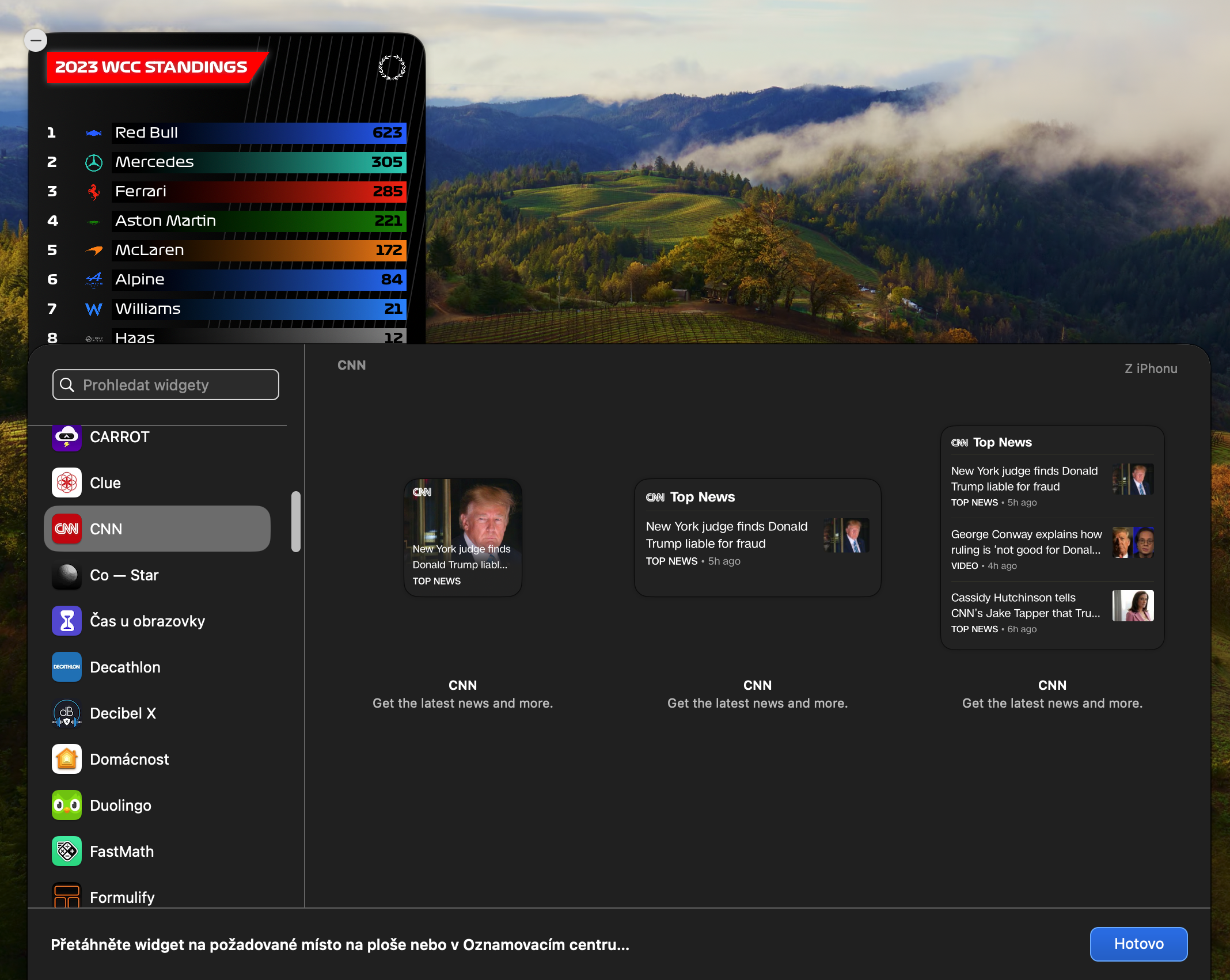Click the sidebar scrollbar handle
This screenshot has width=1230, height=980.
point(296,522)
